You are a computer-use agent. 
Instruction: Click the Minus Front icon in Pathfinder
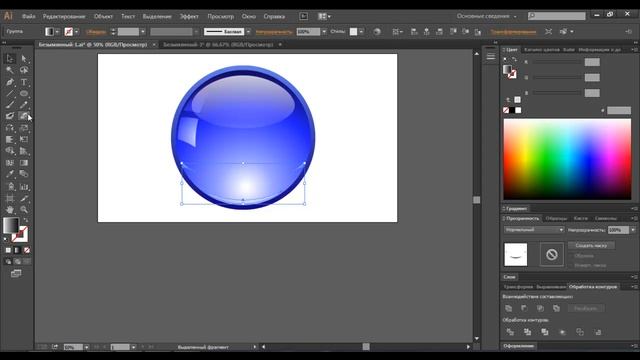(x=524, y=308)
